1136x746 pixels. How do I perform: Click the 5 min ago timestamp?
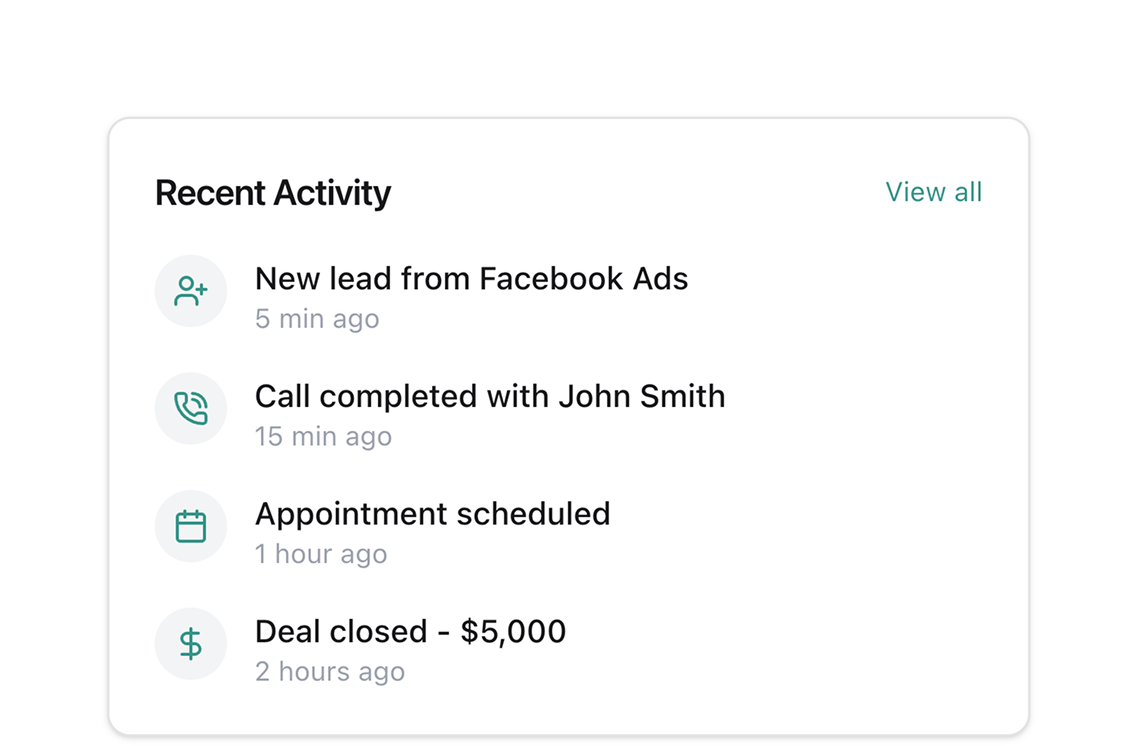[317, 319]
